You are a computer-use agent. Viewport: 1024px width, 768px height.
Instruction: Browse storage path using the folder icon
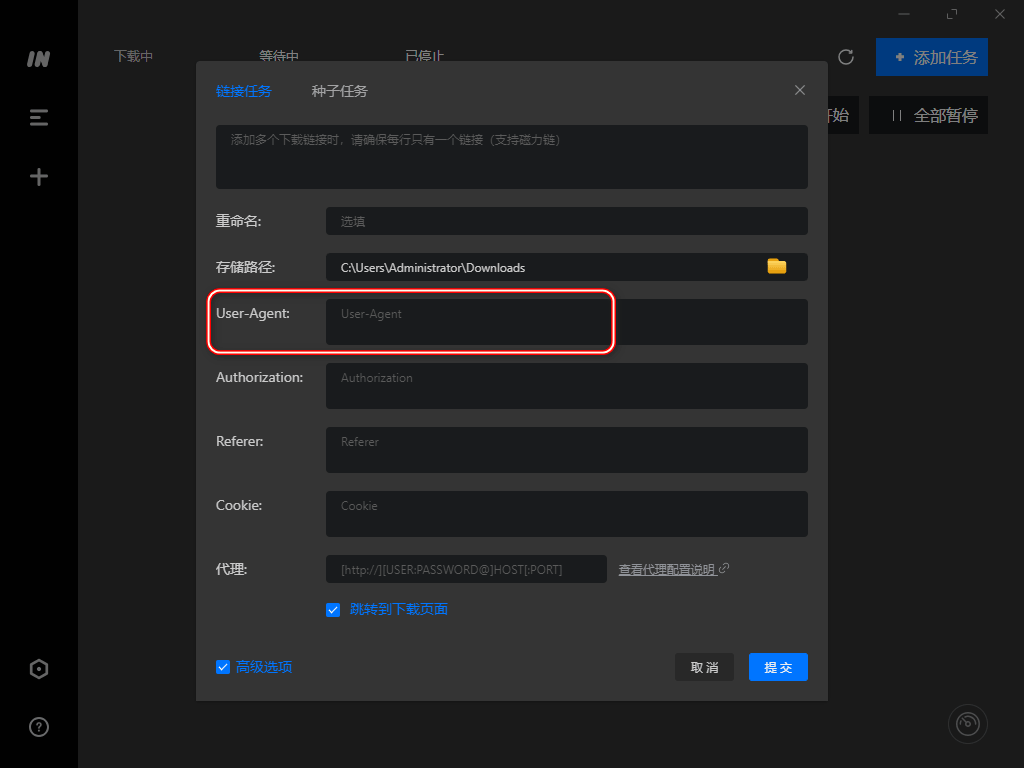(777, 267)
